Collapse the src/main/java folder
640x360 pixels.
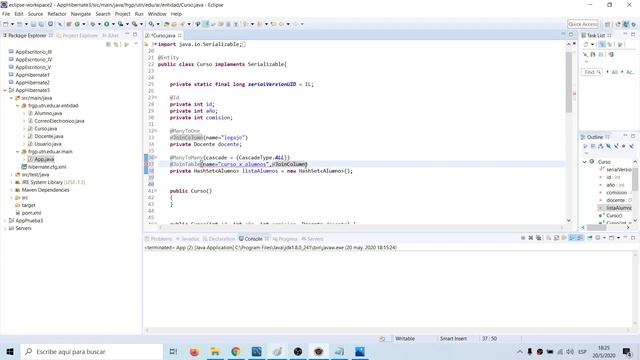click(11, 98)
